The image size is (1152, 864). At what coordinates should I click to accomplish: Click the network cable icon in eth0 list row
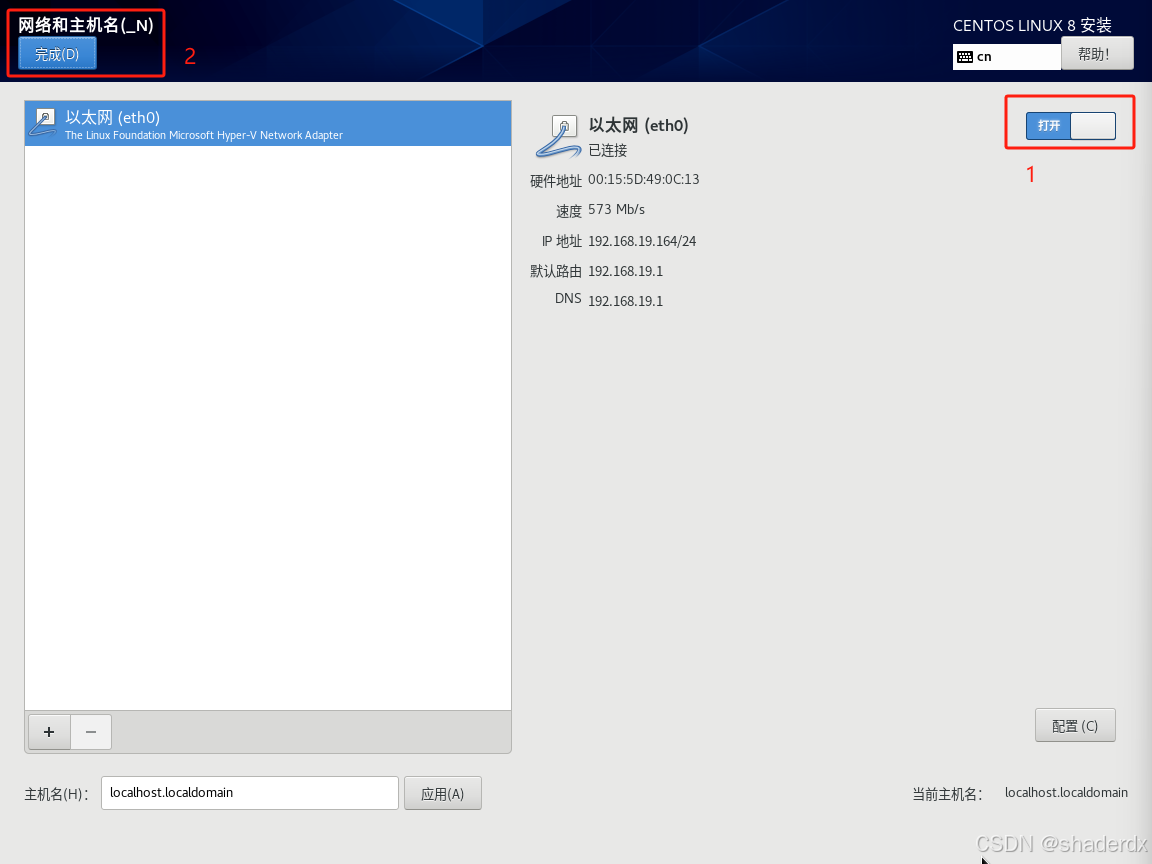point(43,123)
